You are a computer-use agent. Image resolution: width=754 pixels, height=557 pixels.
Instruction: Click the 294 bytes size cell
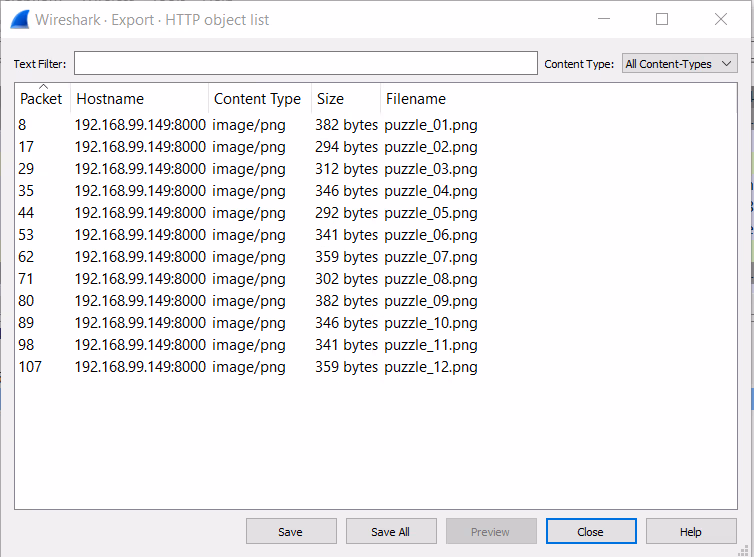point(346,147)
